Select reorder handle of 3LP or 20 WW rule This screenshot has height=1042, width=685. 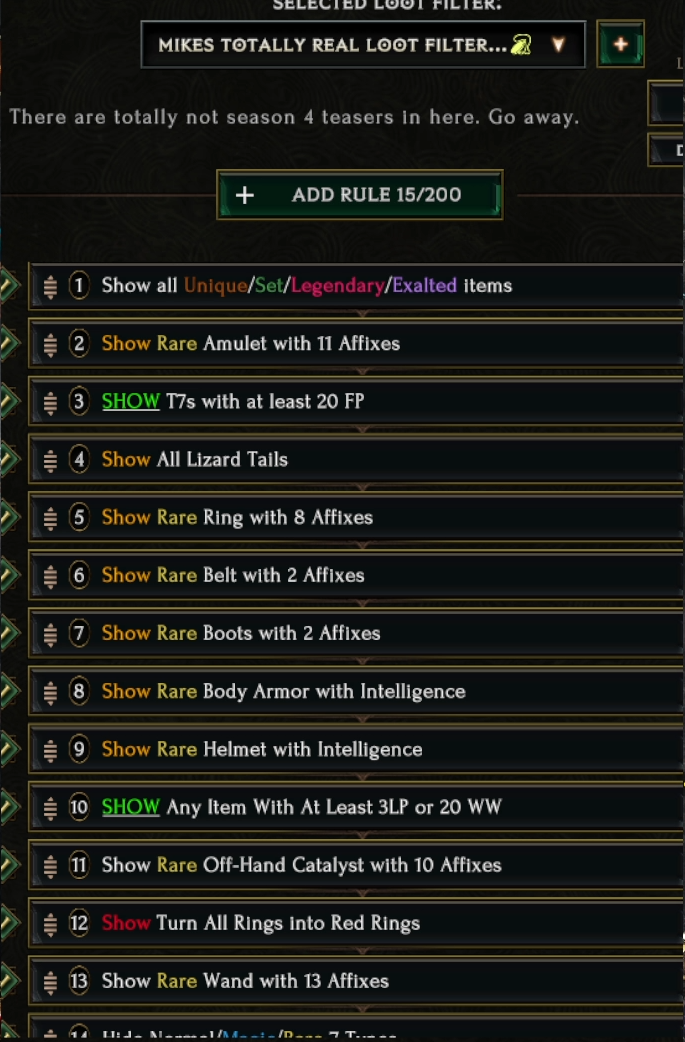tap(50, 808)
